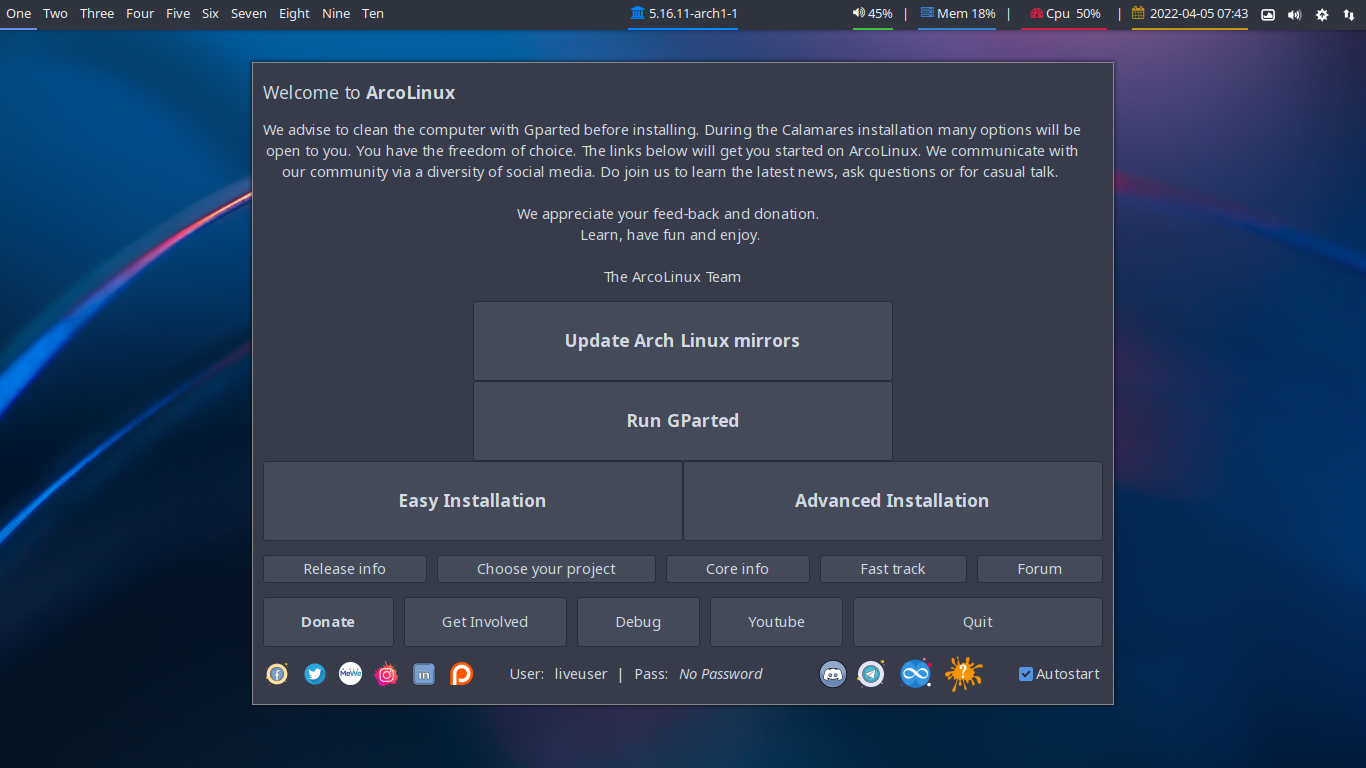This screenshot has height=768, width=1366.
Task: Click the blue infinity logo icon
Action: coord(915,674)
